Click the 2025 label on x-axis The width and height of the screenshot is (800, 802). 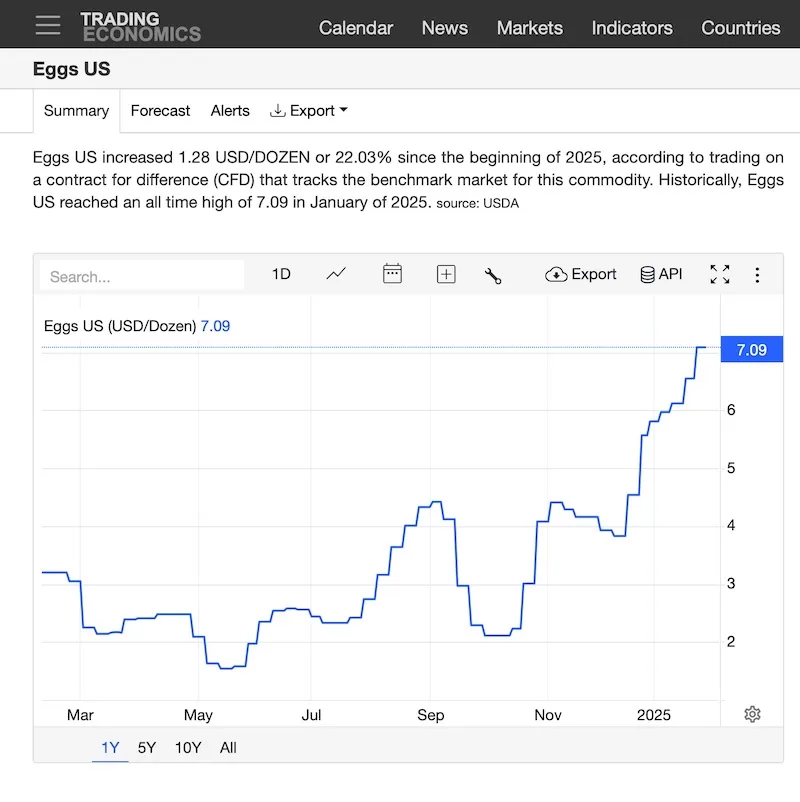(x=653, y=715)
